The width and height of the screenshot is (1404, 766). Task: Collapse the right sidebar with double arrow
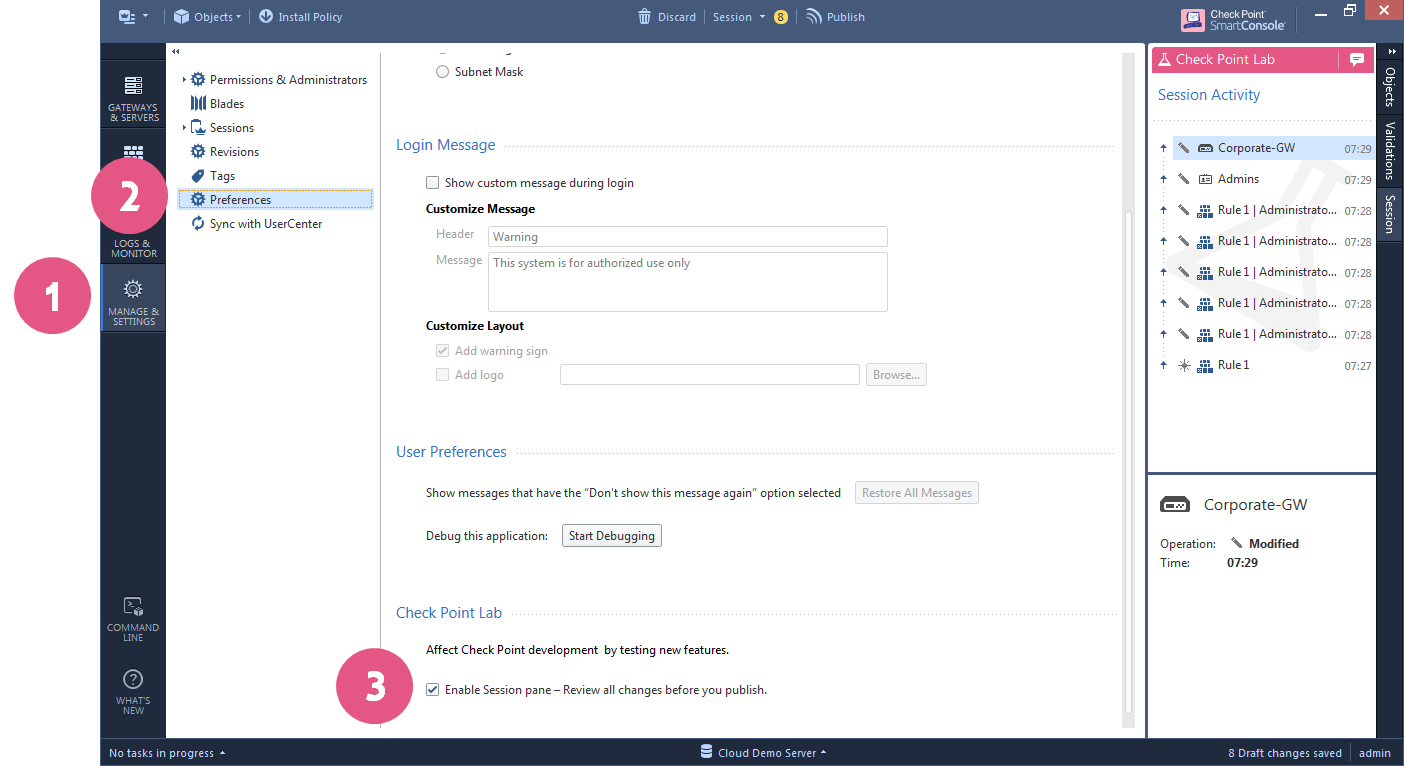point(1391,52)
